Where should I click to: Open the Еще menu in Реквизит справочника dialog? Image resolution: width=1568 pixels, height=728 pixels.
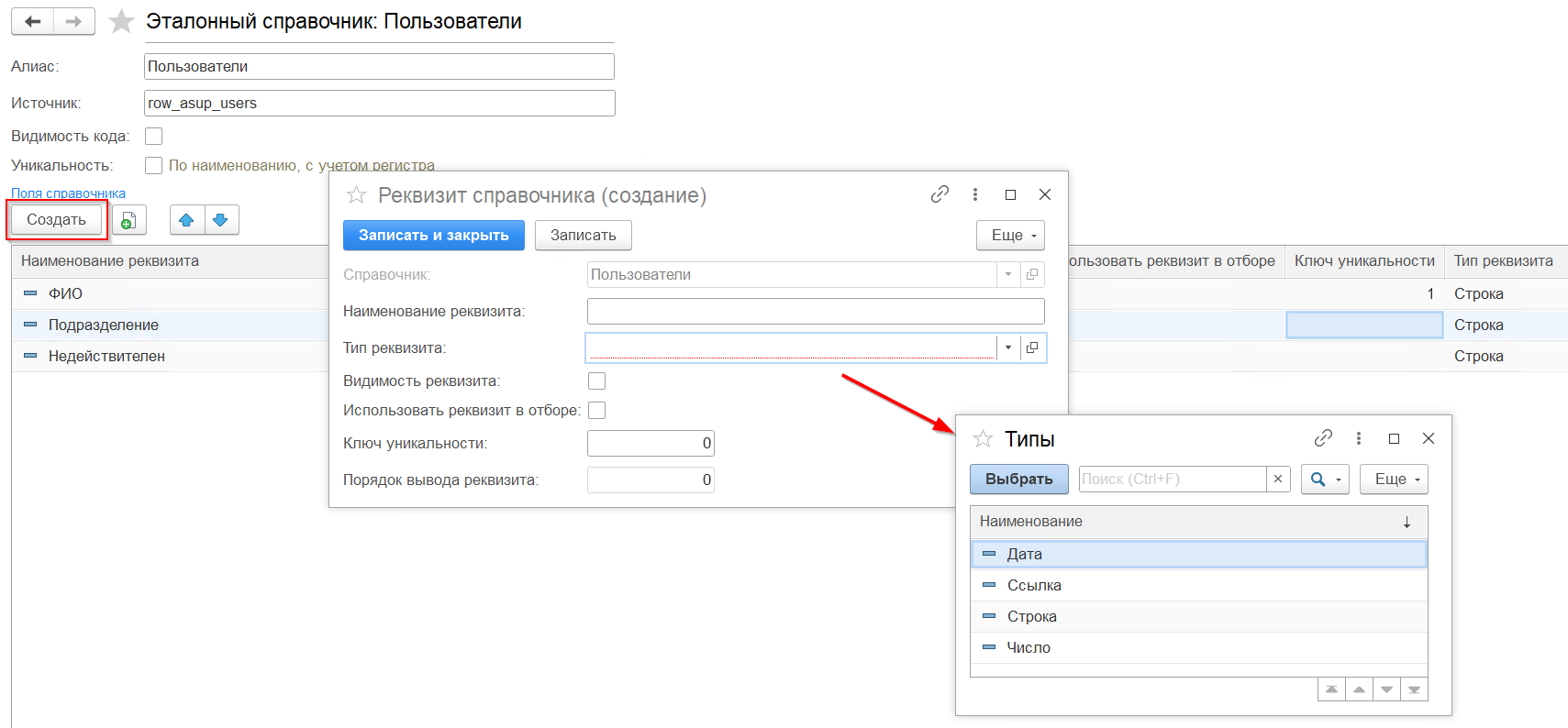point(1010,236)
